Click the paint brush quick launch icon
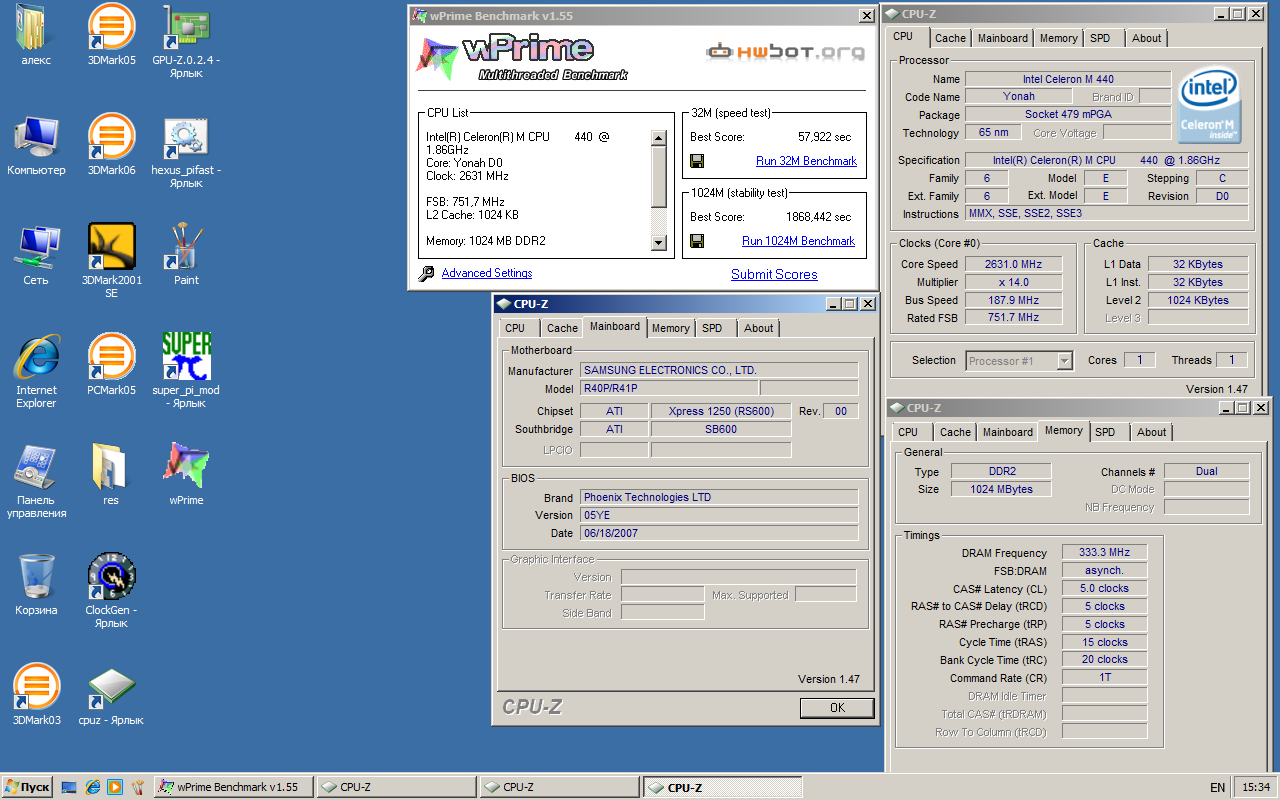This screenshot has width=1280, height=800. [x=138, y=787]
